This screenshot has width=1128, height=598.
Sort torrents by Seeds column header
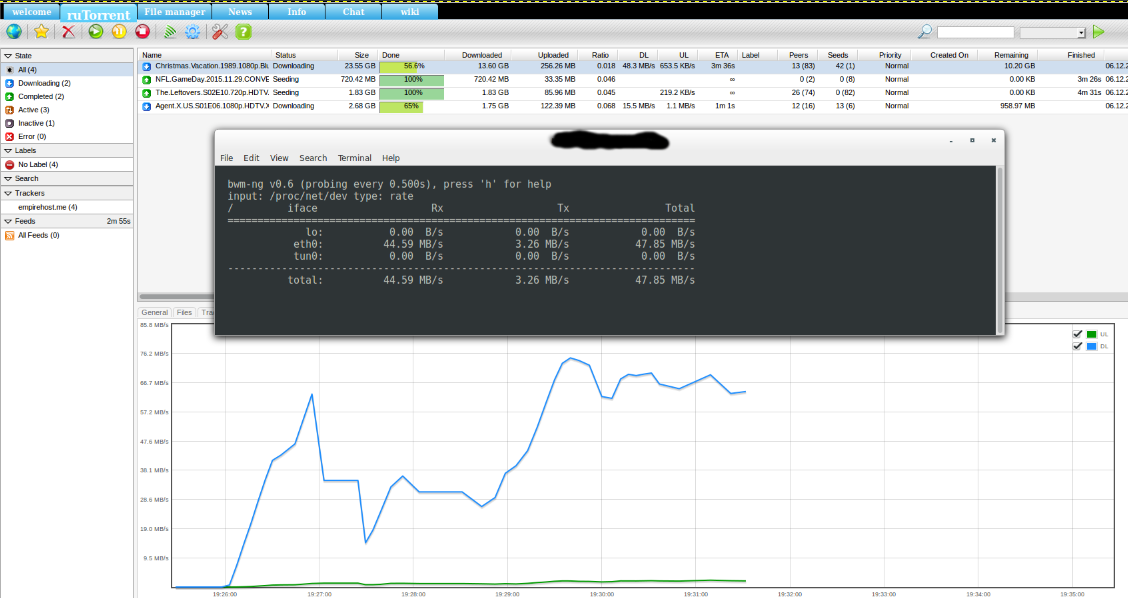click(x=837, y=55)
